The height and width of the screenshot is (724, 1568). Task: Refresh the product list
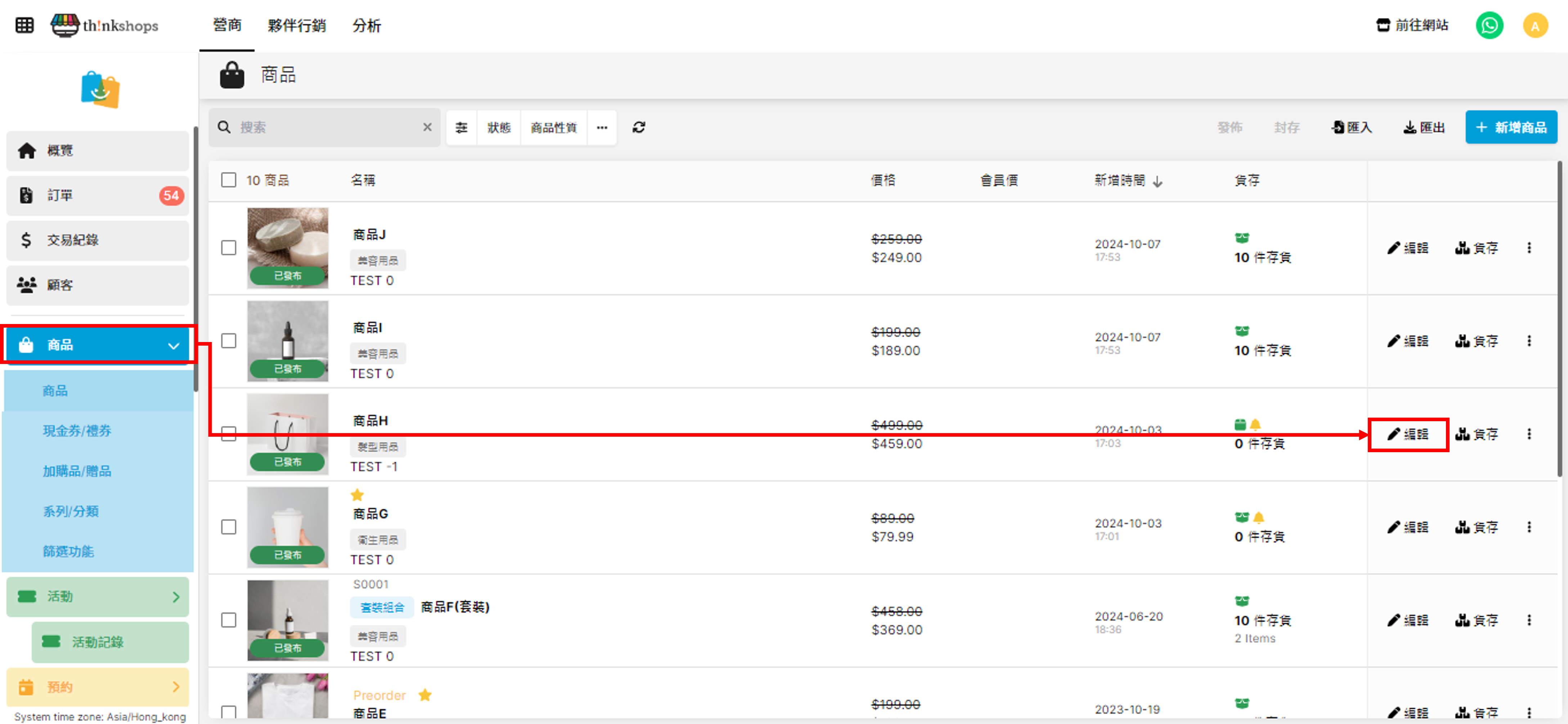638,127
